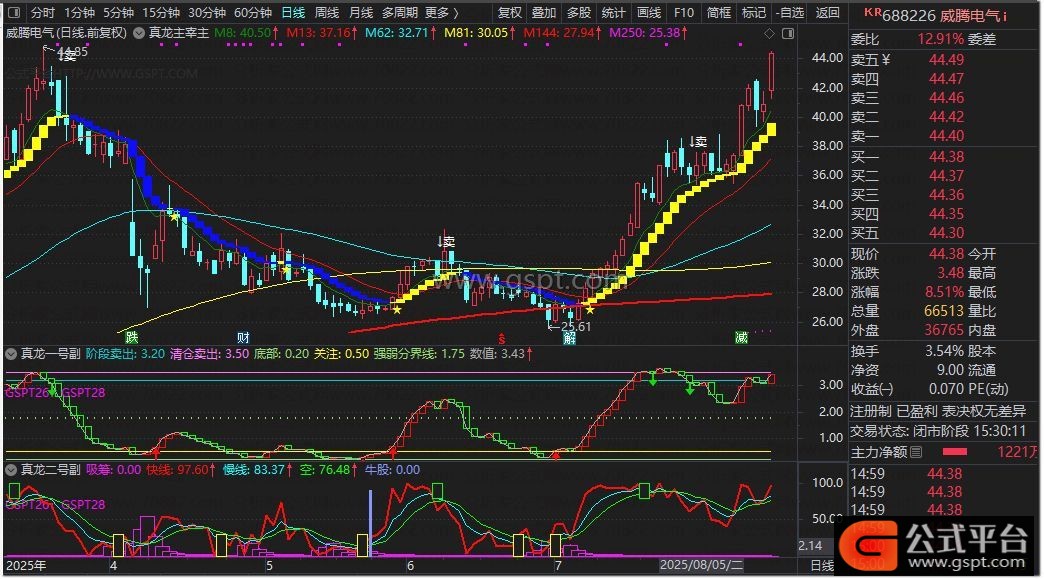Viewport: 1044px width, 579px height.
Task: Select the 日线 daily chart tab
Action: (293, 13)
